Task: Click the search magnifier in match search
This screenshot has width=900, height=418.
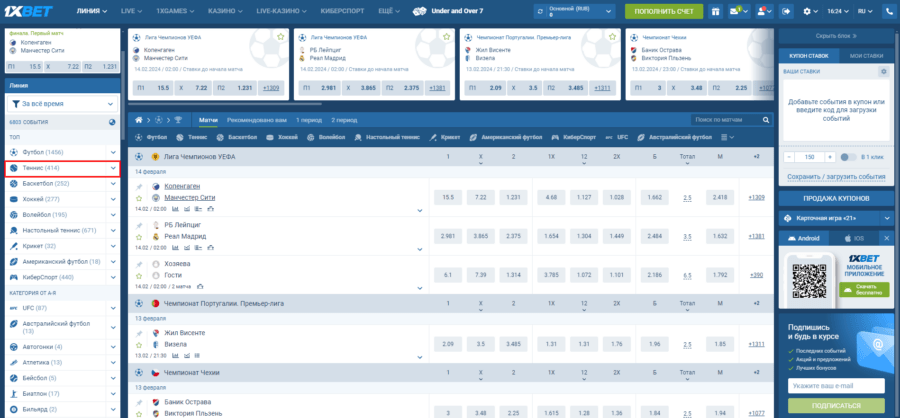Action: tap(765, 119)
